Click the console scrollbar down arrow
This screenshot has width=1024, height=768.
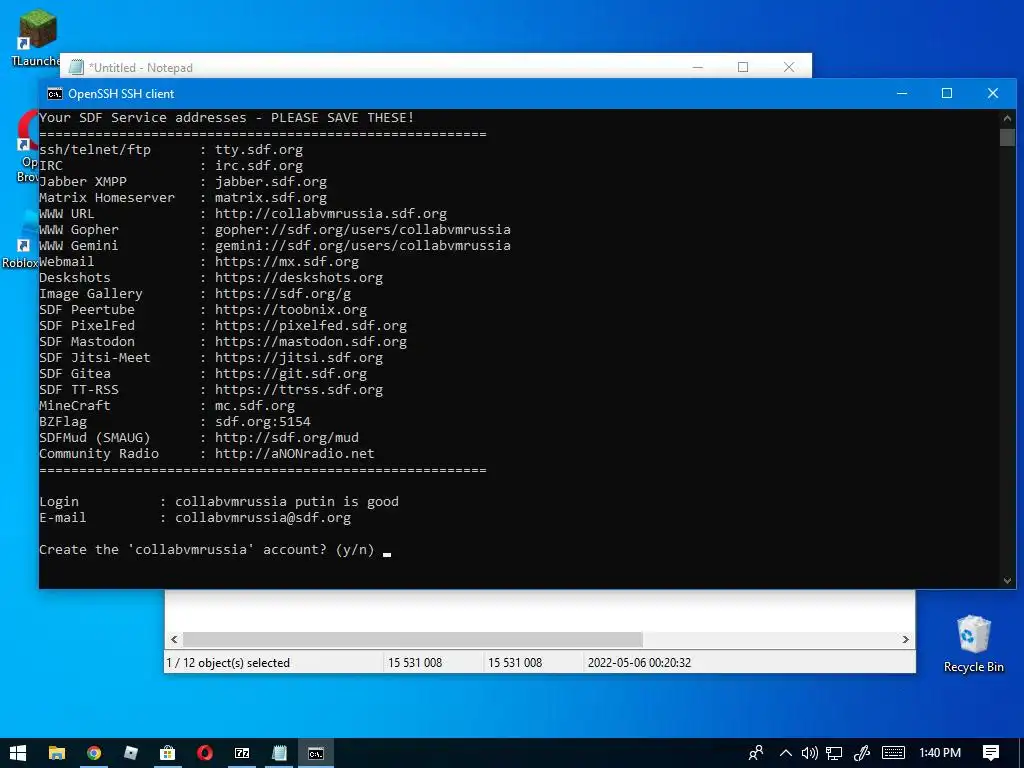point(1007,580)
